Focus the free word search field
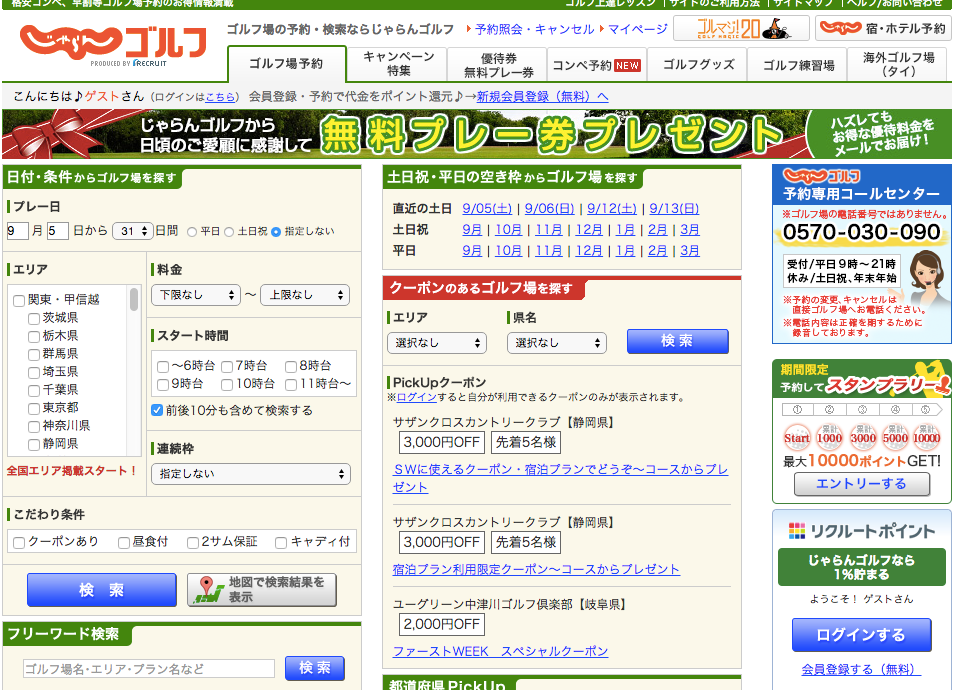 pos(149,669)
